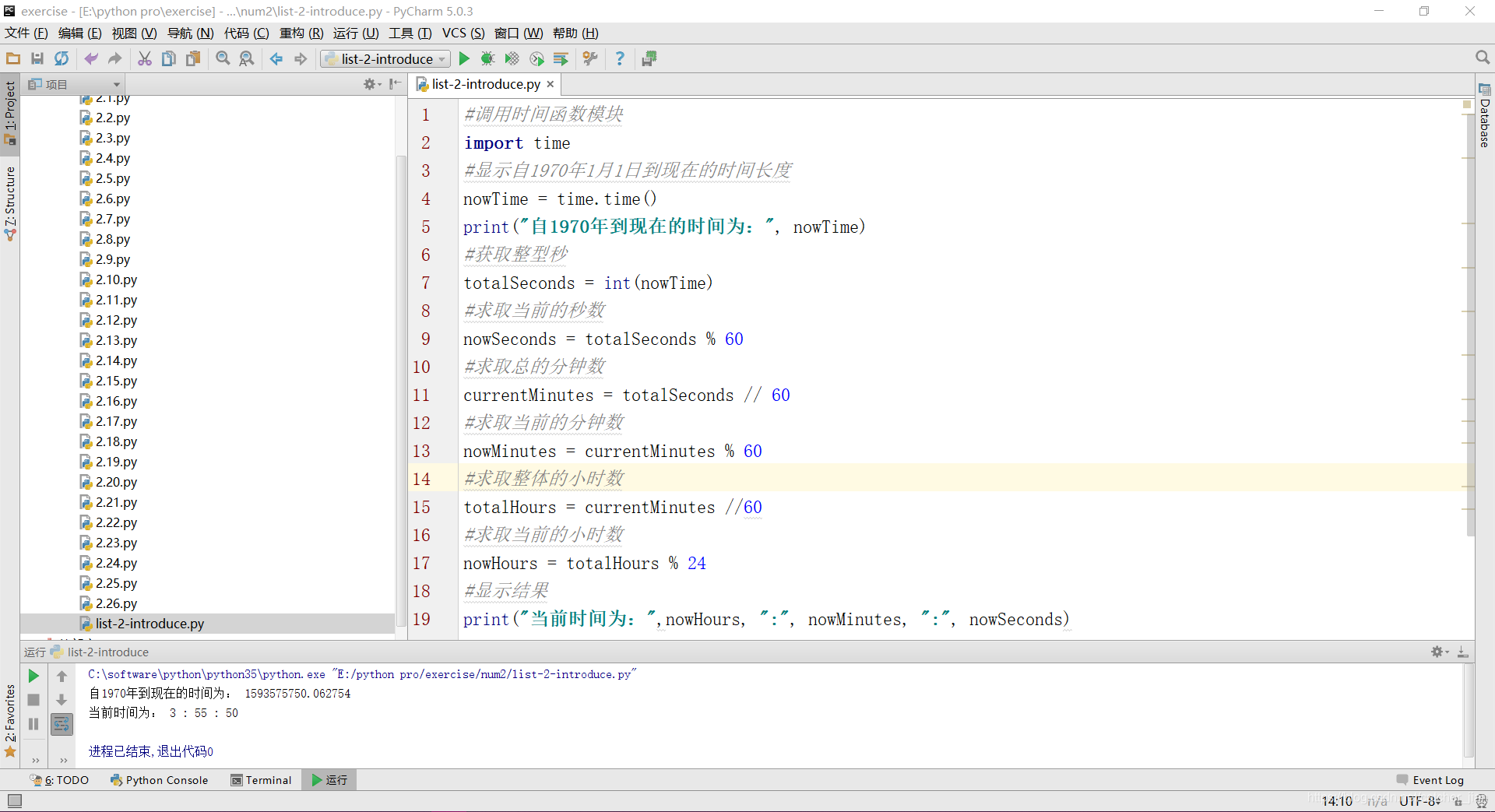Open the 6: TODO tool window
Screen dimensions: 1495x812
pyautogui.click(x=60, y=780)
